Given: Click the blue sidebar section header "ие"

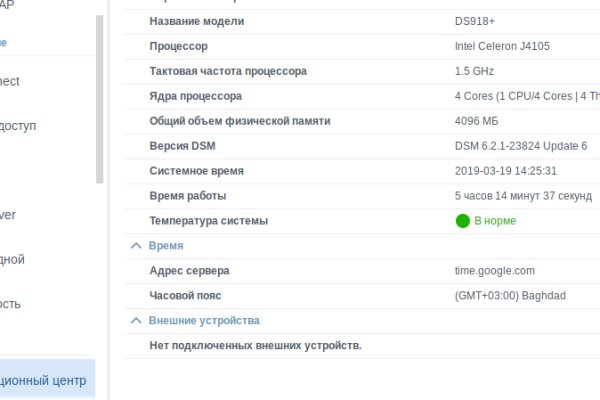Looking at the screenshot, I should (x=4, y=43).
